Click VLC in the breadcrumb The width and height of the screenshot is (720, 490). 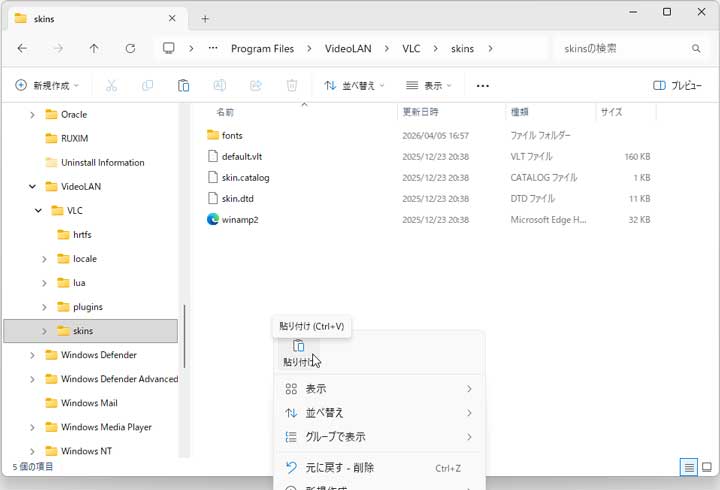[x=411, y=48]
